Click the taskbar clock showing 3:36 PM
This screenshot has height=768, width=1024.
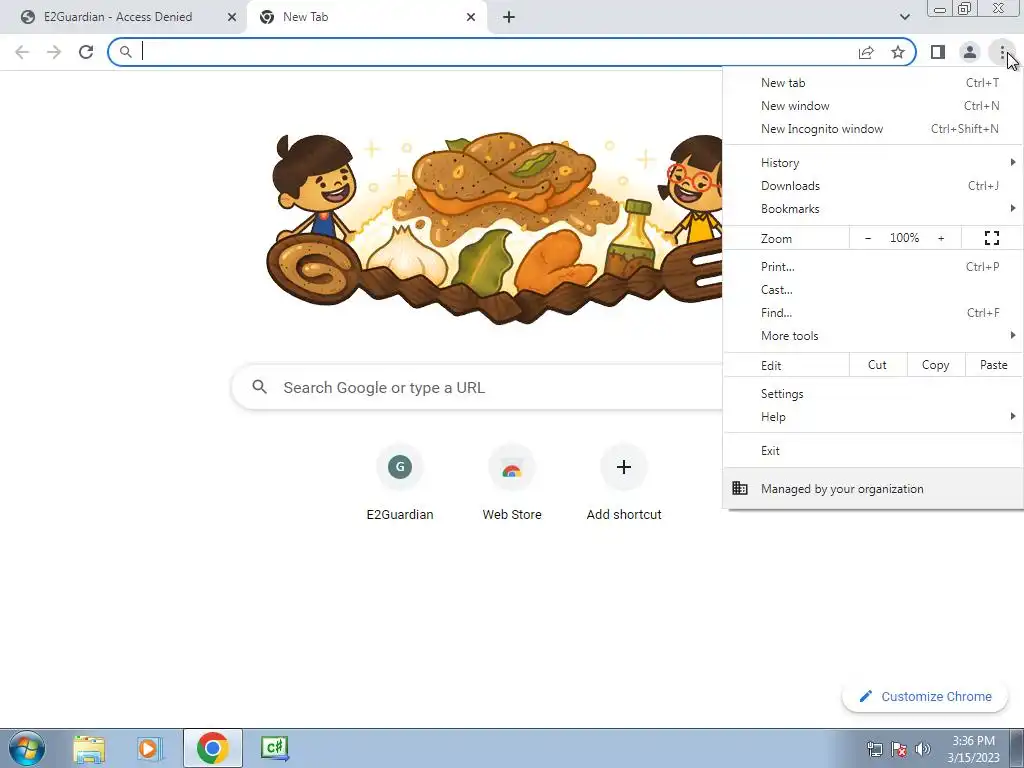coord(973,749)
